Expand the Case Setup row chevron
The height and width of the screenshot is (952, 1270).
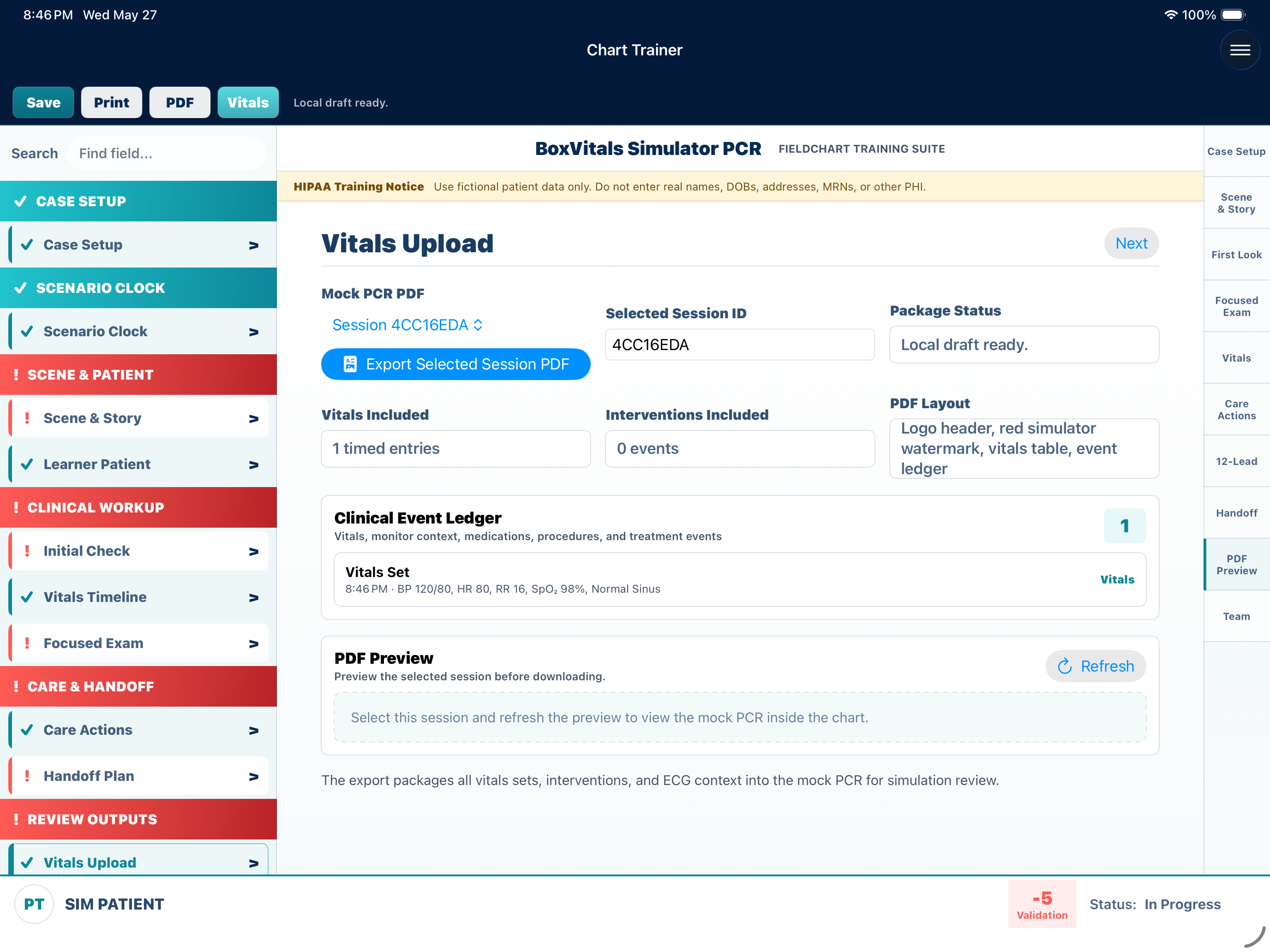(x=254, y=245)
